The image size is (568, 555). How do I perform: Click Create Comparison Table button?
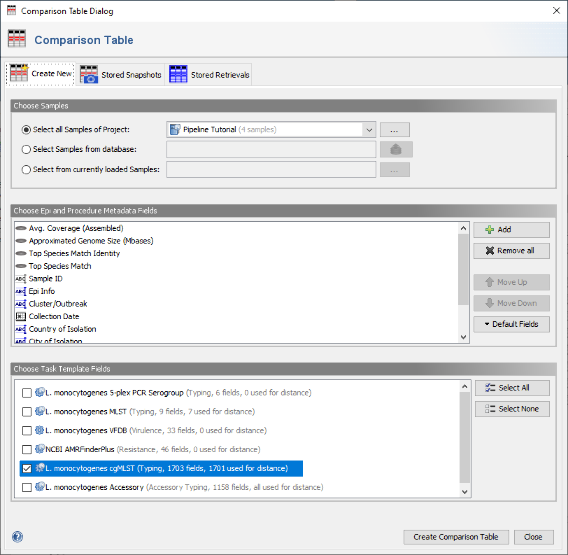pos(456,537)
